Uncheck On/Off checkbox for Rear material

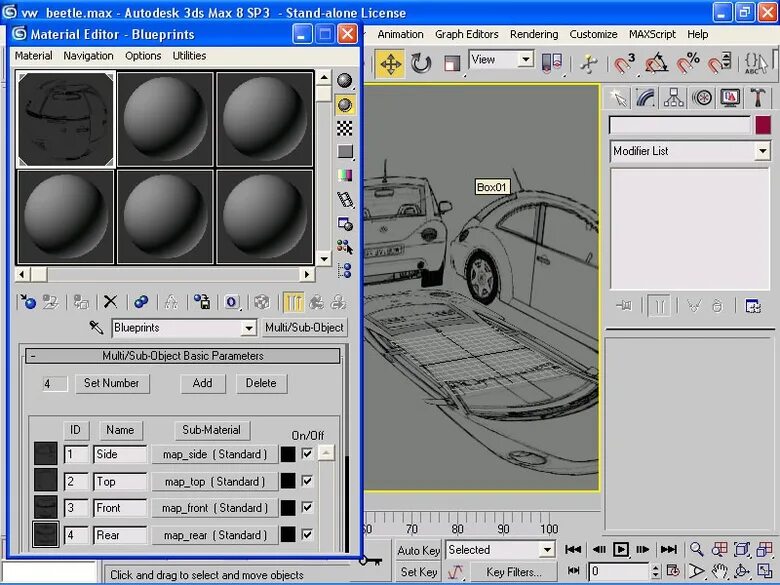coord(307,534)
